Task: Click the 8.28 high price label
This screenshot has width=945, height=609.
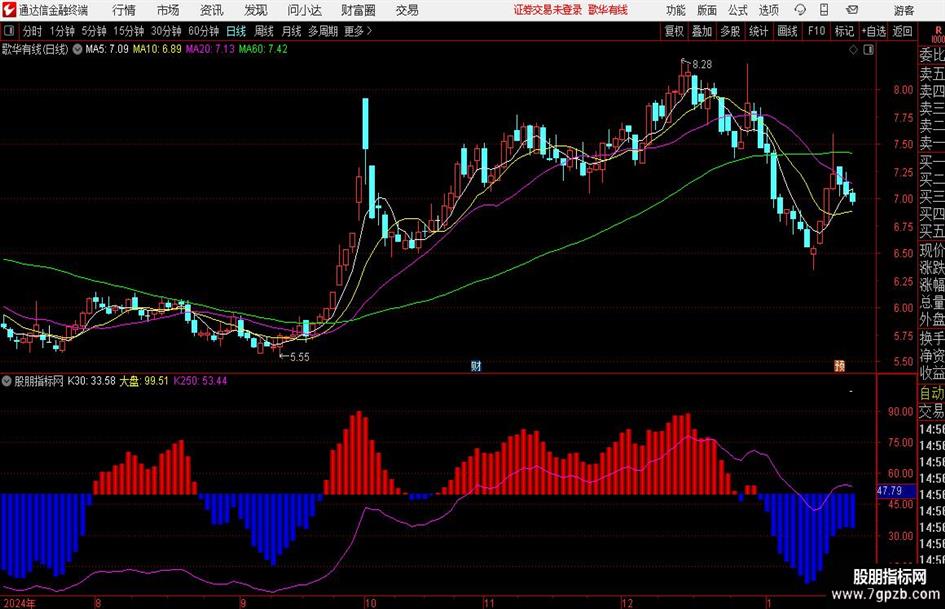Action: coord(702,64)
